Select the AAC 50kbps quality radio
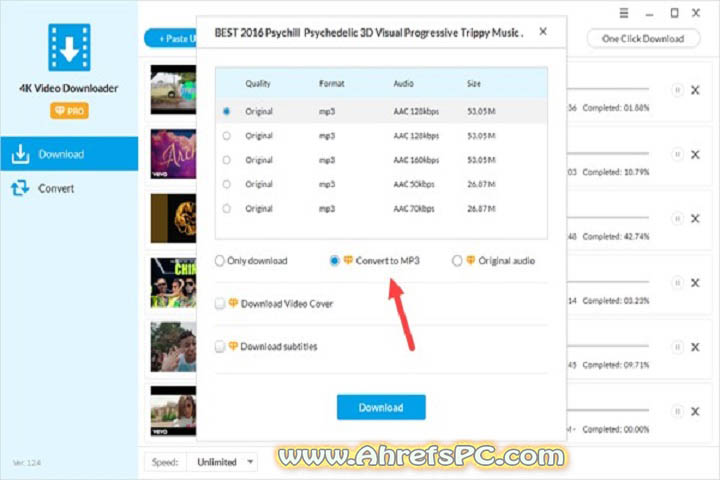This screenshot has height=480, width=720. pos(226,184)
